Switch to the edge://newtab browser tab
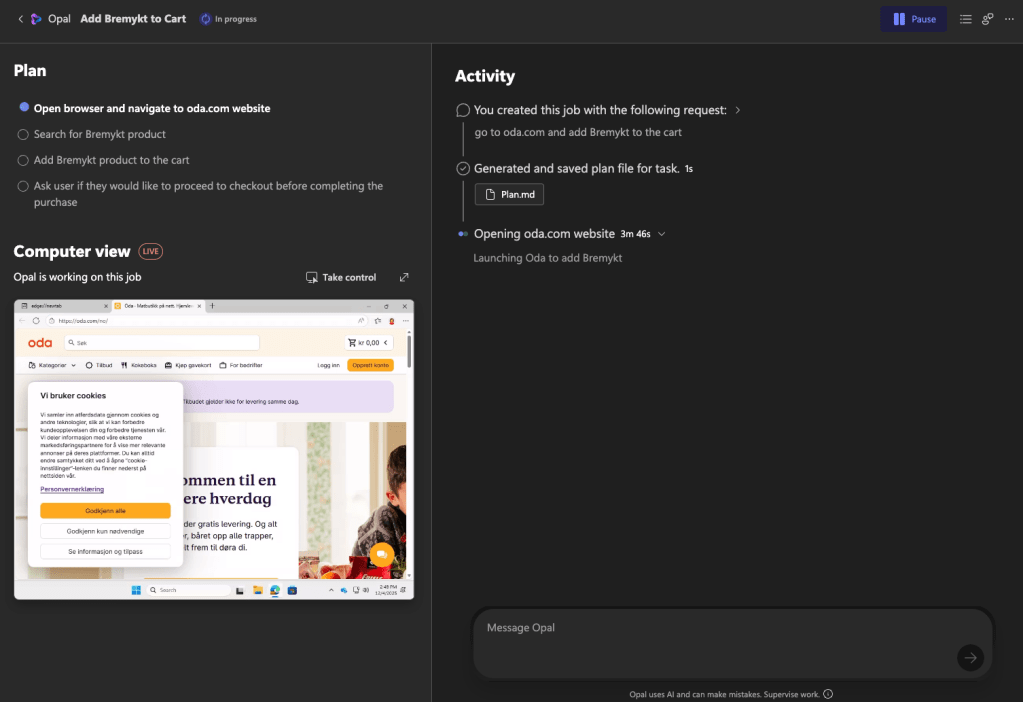Viewport: 1023px width, 702px height. point(60,305)
